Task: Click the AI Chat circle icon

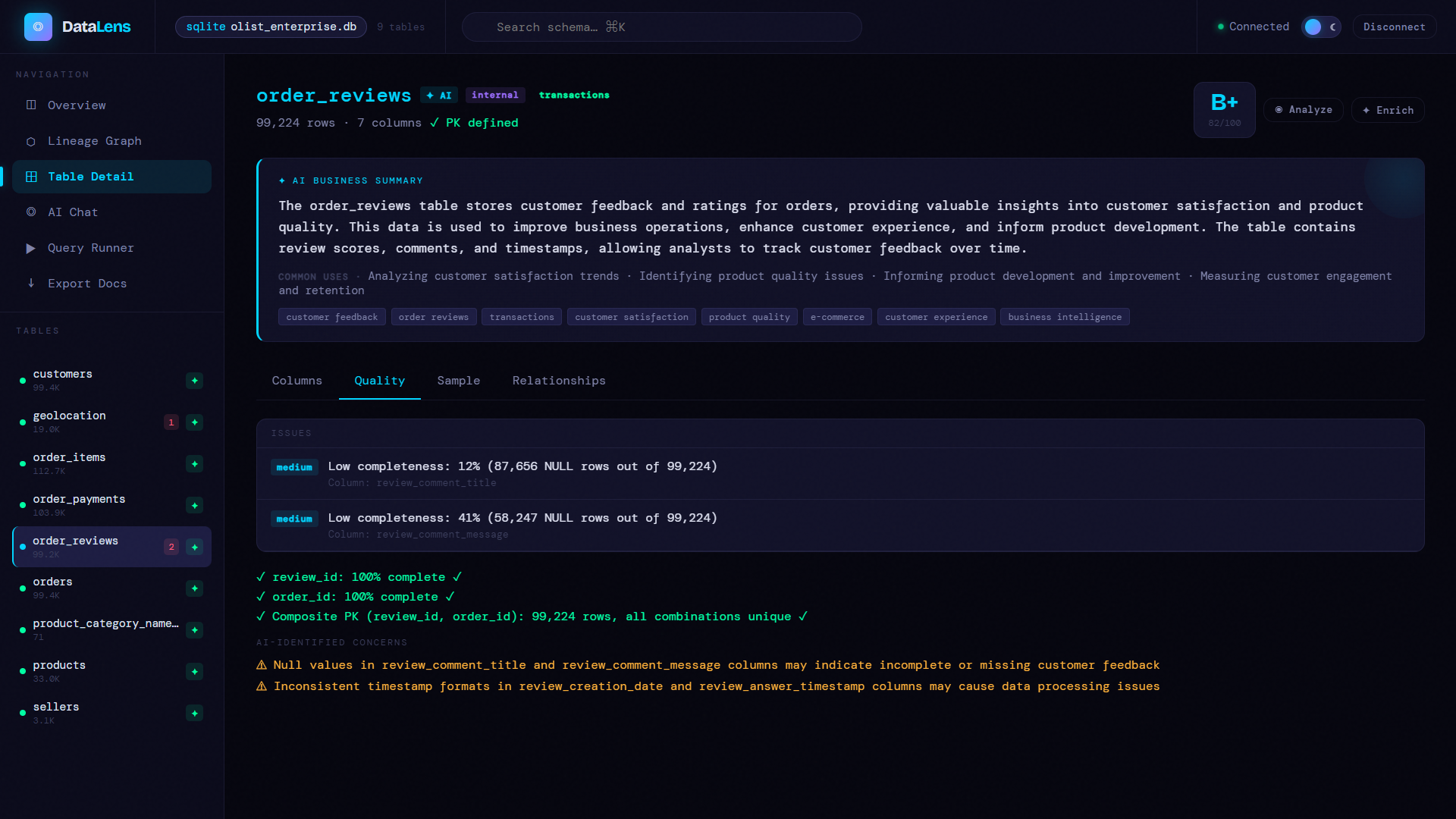Action: click(x=31, y=212)
